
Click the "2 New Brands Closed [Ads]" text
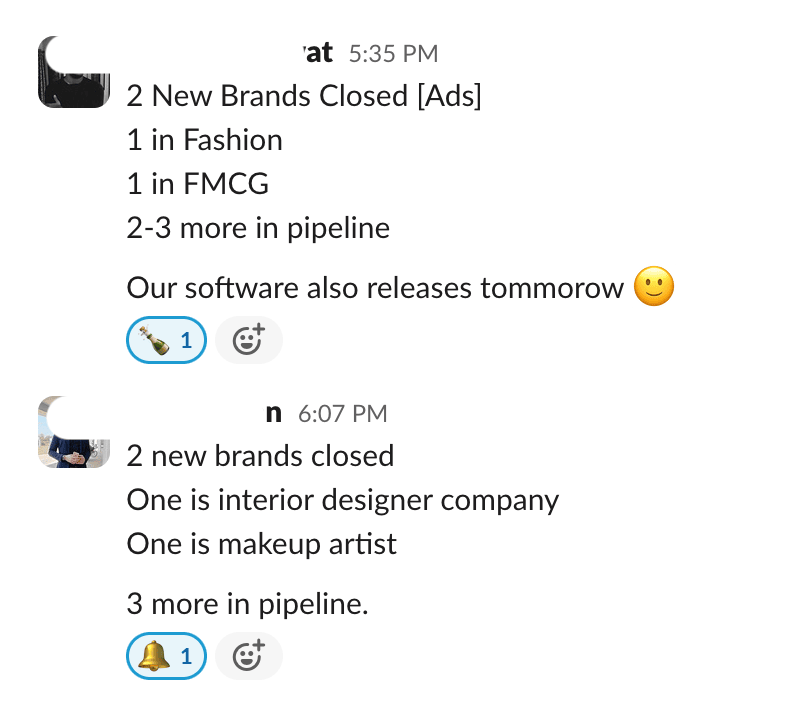tap(304, 96)
